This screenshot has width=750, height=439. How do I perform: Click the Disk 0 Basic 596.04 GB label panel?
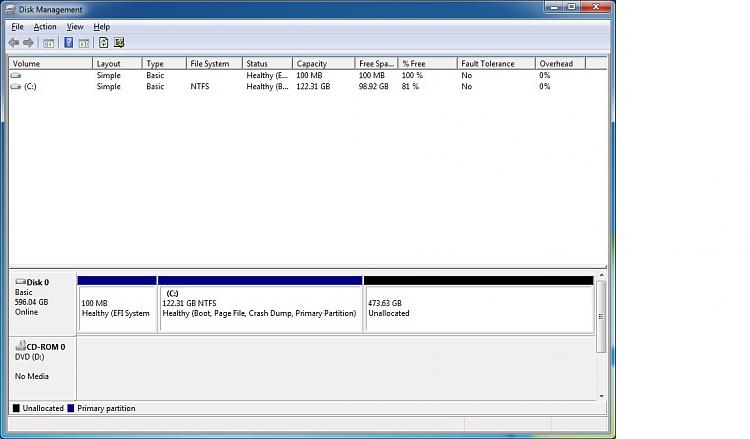click(x=43, y=304)
